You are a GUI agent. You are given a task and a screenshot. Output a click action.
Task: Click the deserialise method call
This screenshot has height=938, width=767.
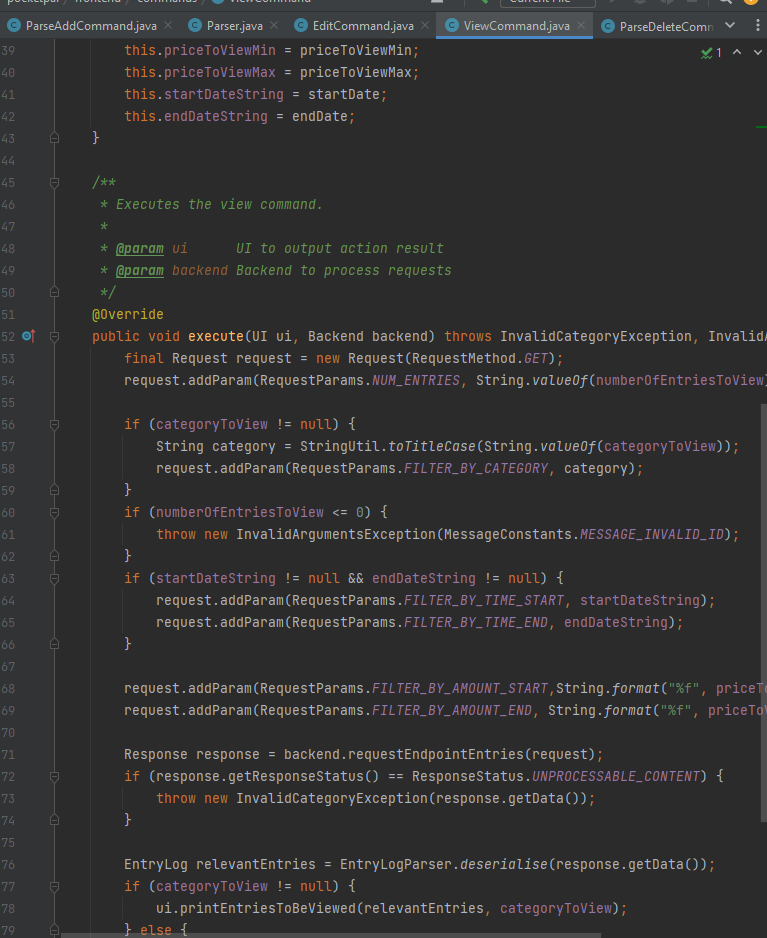click(x=504, y=864)
